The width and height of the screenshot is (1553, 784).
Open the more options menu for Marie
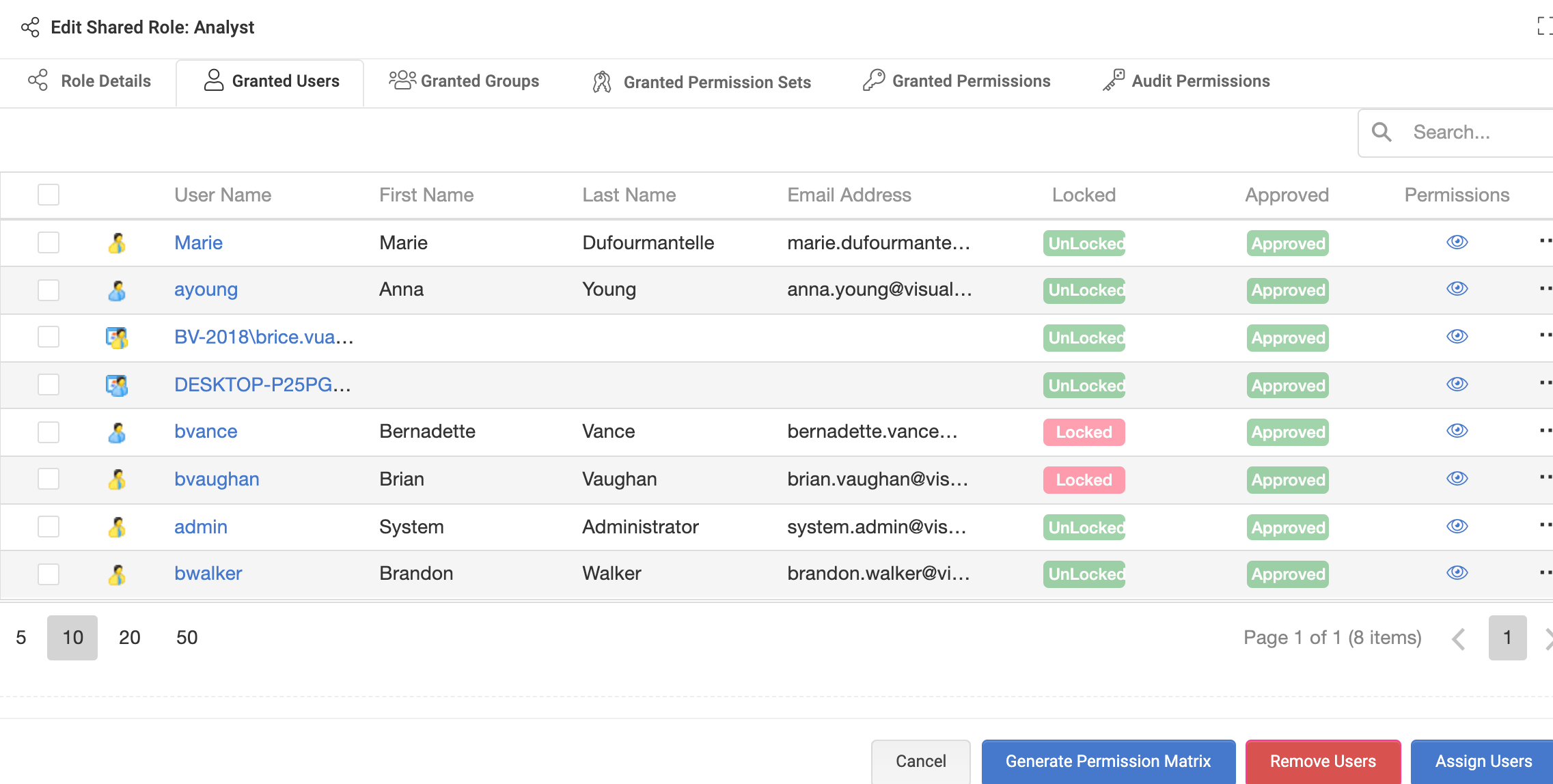tap(1544, 241)
